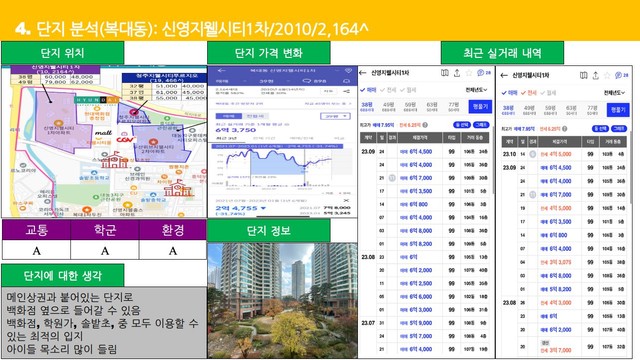Select 비교 tab in price chart
The height and width of the screenshot is (360, 640).
pyautogui.click(x=339, y=138)
